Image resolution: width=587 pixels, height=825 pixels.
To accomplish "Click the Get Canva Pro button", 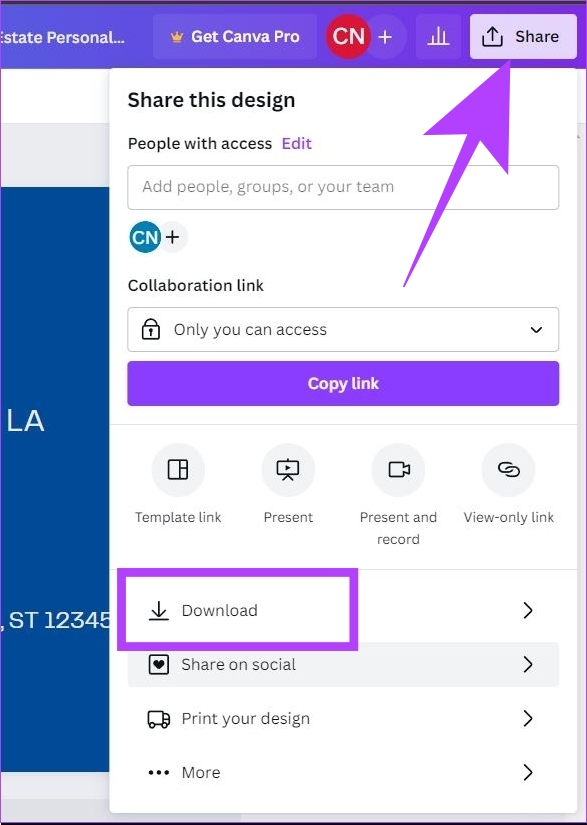I will pos(235,36).
